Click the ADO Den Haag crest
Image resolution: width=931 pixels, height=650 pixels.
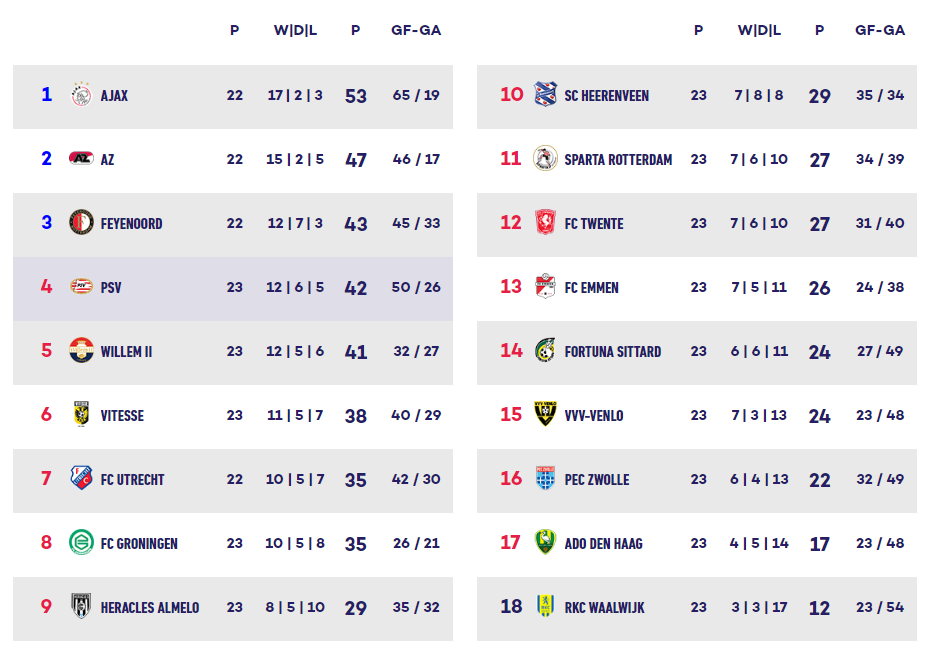pos(545,543)
